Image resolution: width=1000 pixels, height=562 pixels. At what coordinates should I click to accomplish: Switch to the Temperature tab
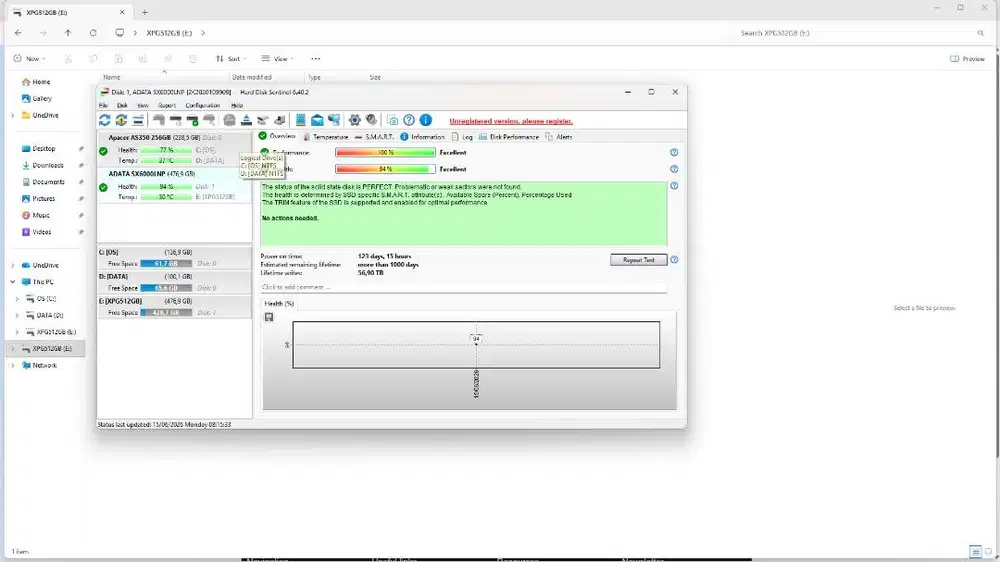325,137
